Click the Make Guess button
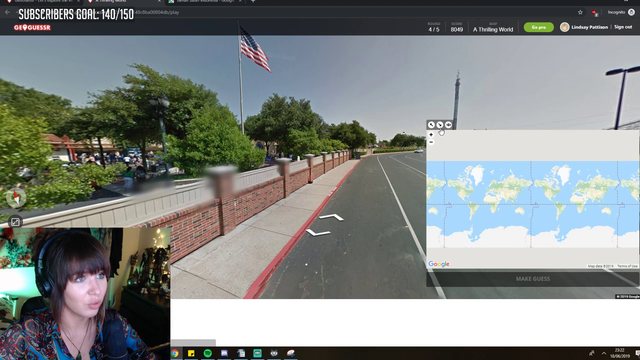 pos(533,279)
